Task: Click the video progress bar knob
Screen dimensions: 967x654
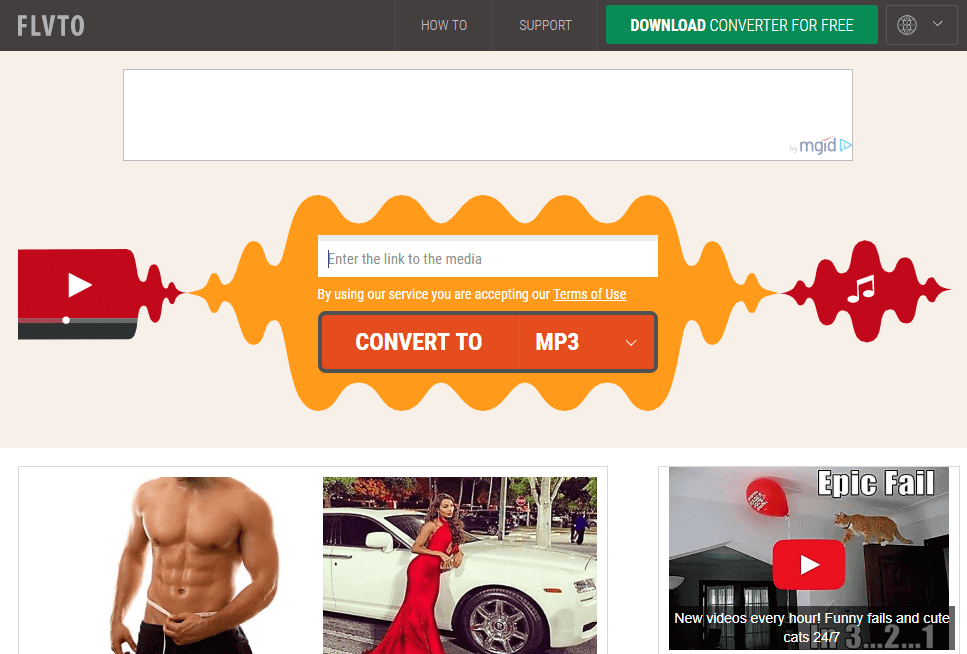Action: 66,320
